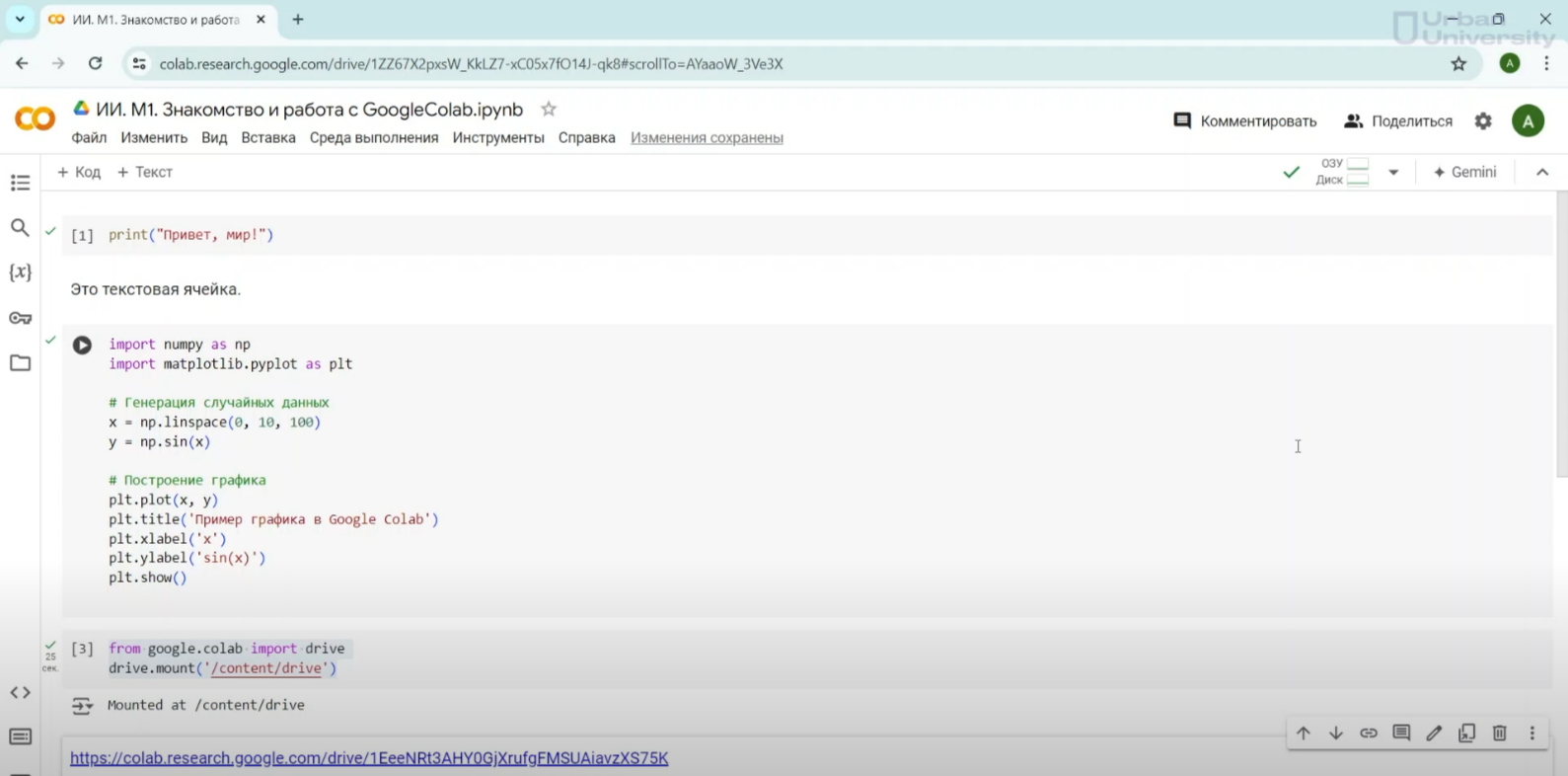Screen dimensions: 1568x776
Task: Open the secrets key panel
Action: [x=20, y=318]
